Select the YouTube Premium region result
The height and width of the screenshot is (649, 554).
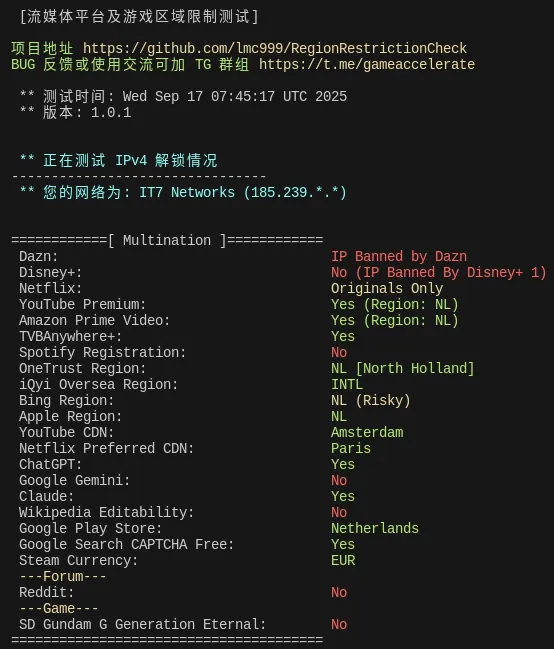coord(395,304)
